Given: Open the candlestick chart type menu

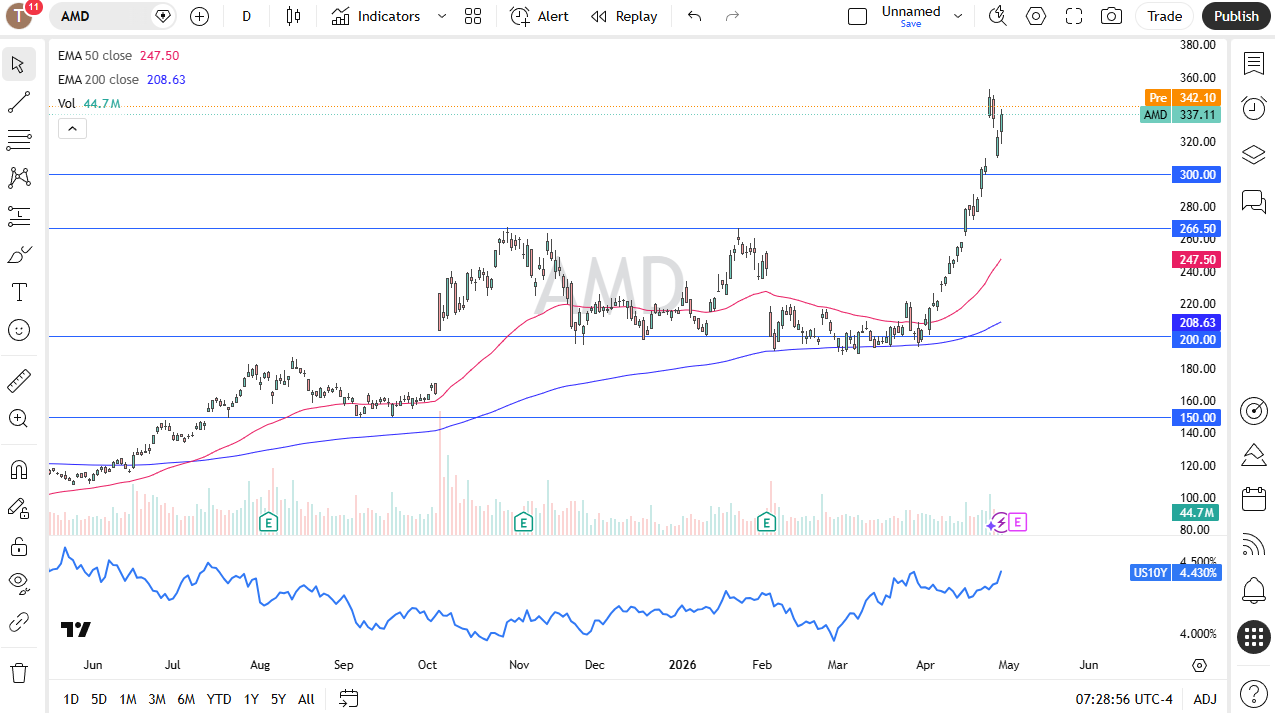Looking at the screenshot, I should 293,16.
